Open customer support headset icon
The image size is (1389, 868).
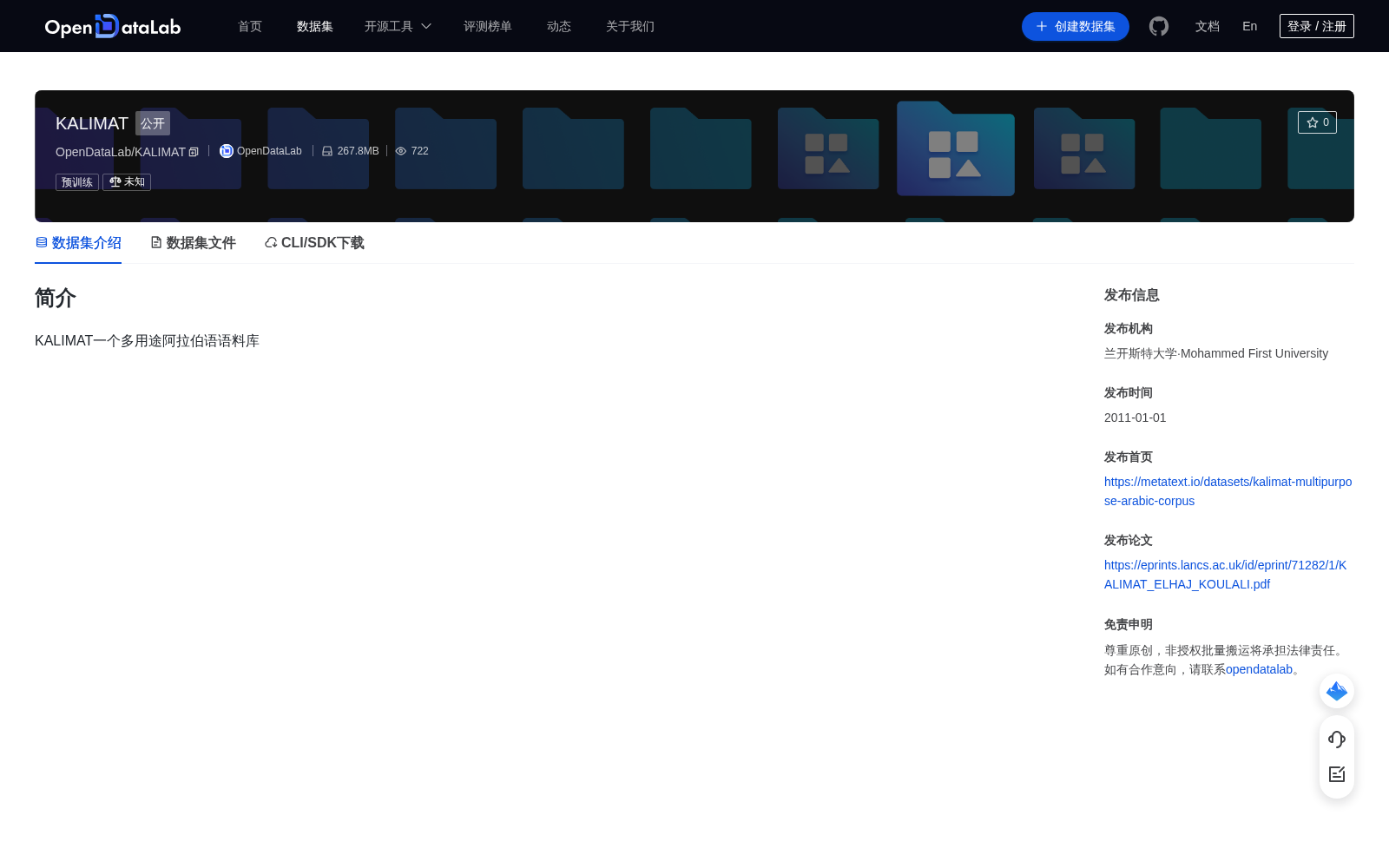click(1337, 739)
